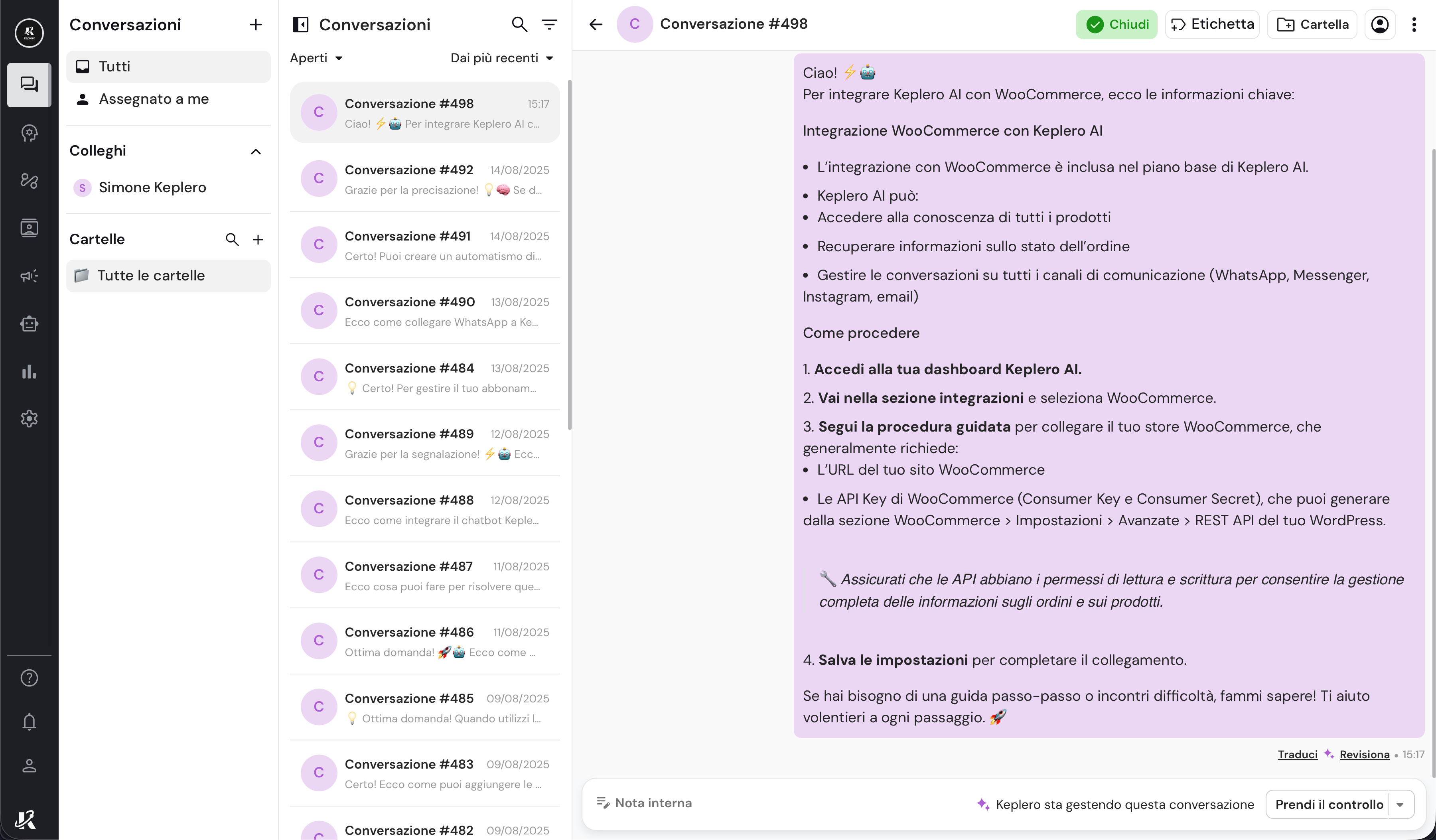The width and height of the screenshot is (1436, 840).
Task: Select the Tutte le cartelle folder item
Action: [151, 276]
